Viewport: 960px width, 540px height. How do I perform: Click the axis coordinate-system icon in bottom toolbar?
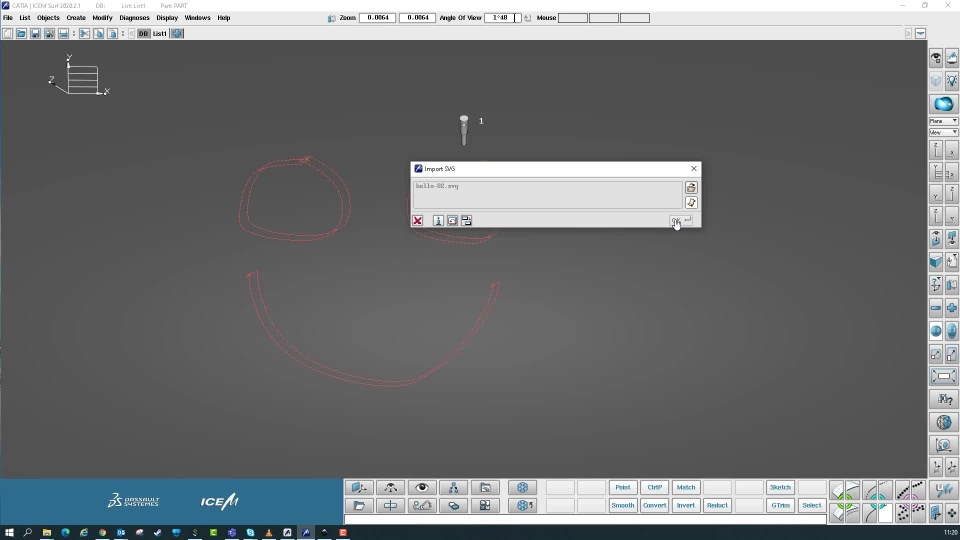(359, 487)
